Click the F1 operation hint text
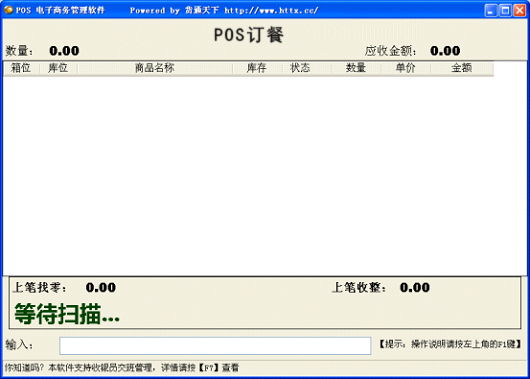The image size is (530, 379). pos(450,344)
